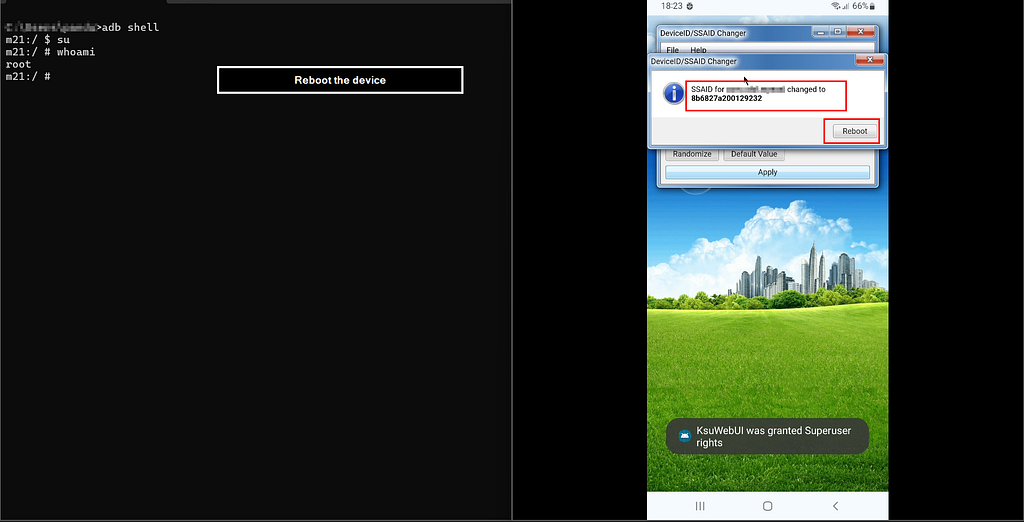Click the Default Value button

point(754,154)
